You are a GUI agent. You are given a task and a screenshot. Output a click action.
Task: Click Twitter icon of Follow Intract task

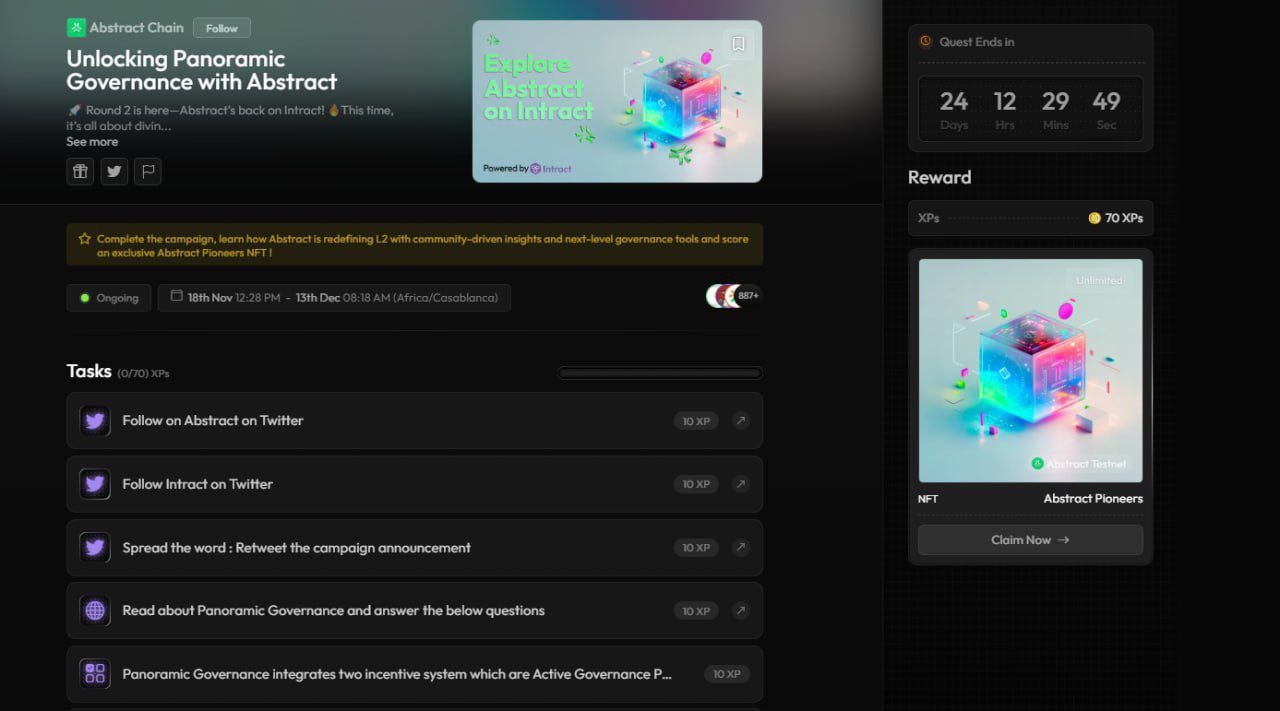95,484
